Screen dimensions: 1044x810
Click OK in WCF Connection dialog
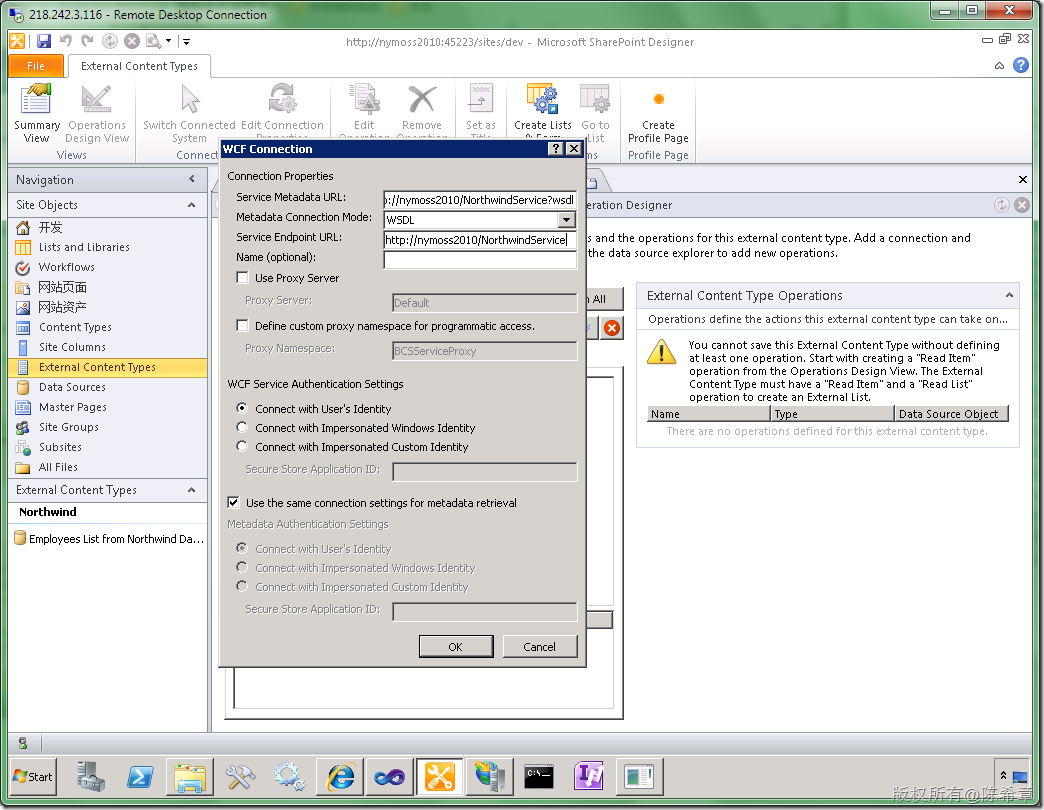(455, 646)
